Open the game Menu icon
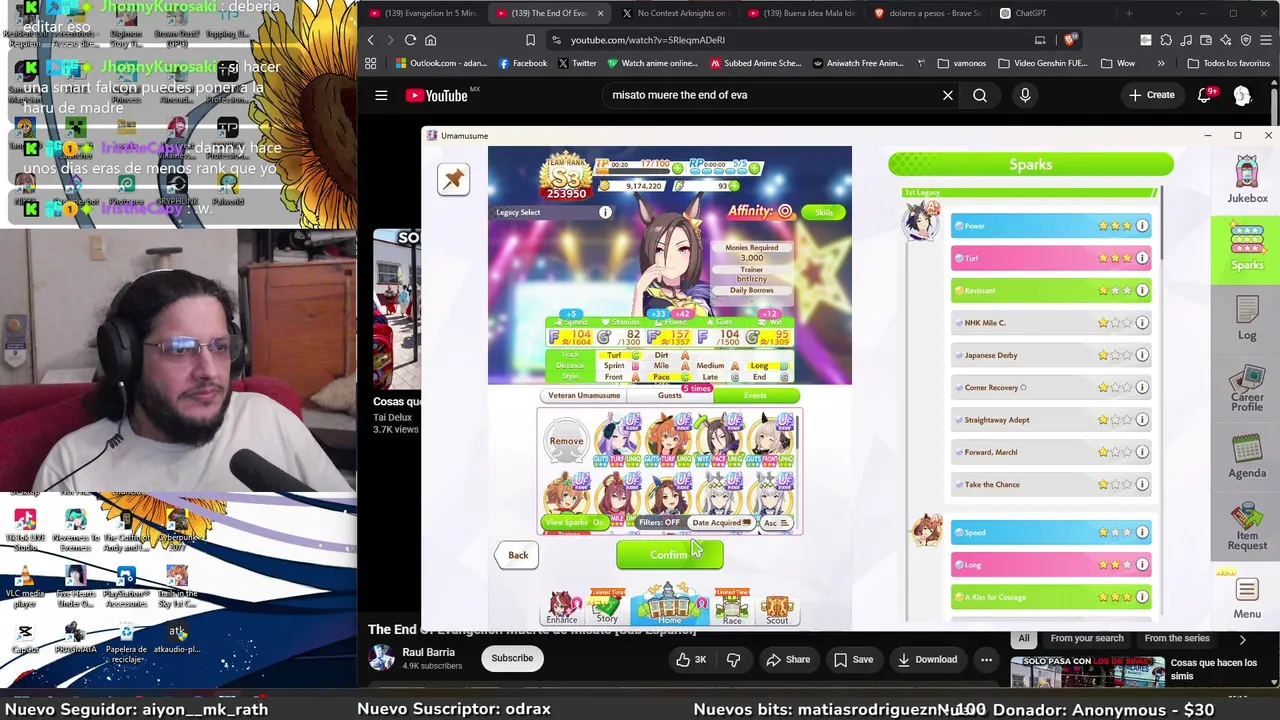Viewport: 1280px width, 720px height. click(x=1247, y=598)
